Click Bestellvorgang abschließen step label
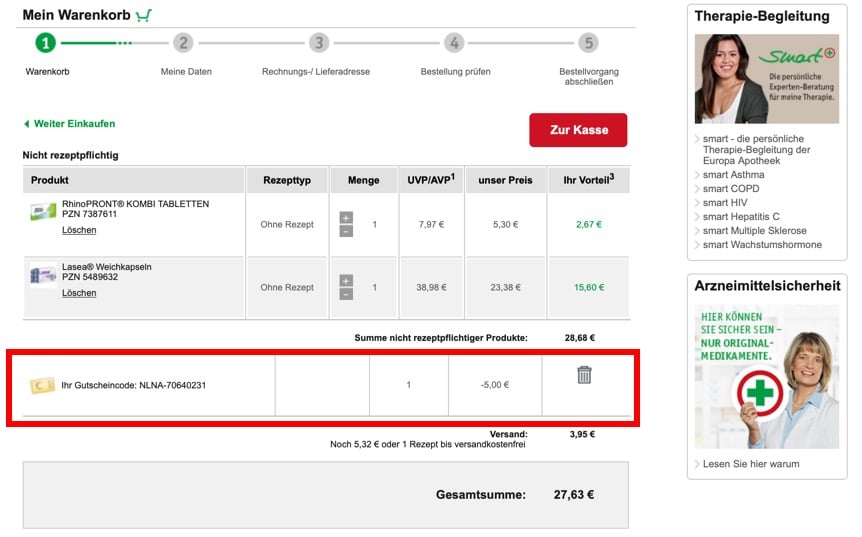The height and width of the screenshot is (537, 862). point(589,76)
